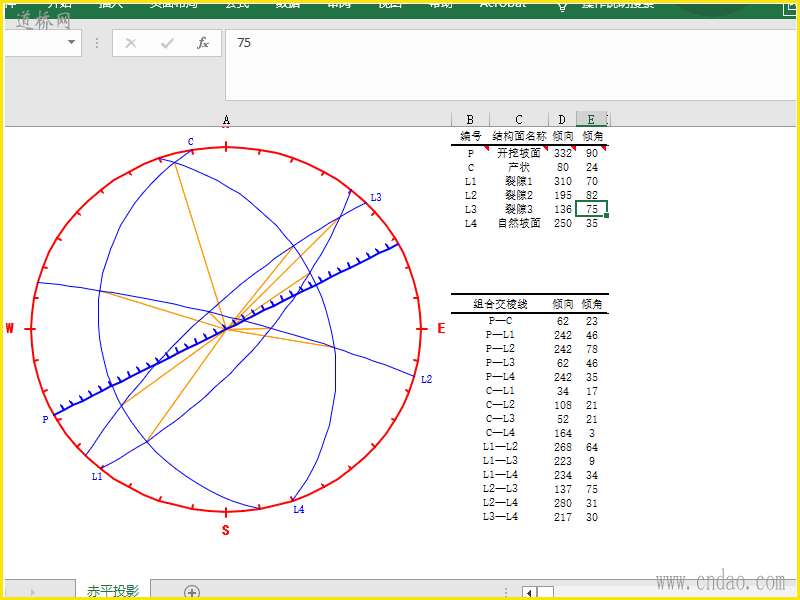Add a new sheet with the plus icon
Image resolution: width=800 pixels, height=600 pixels.
192,592
